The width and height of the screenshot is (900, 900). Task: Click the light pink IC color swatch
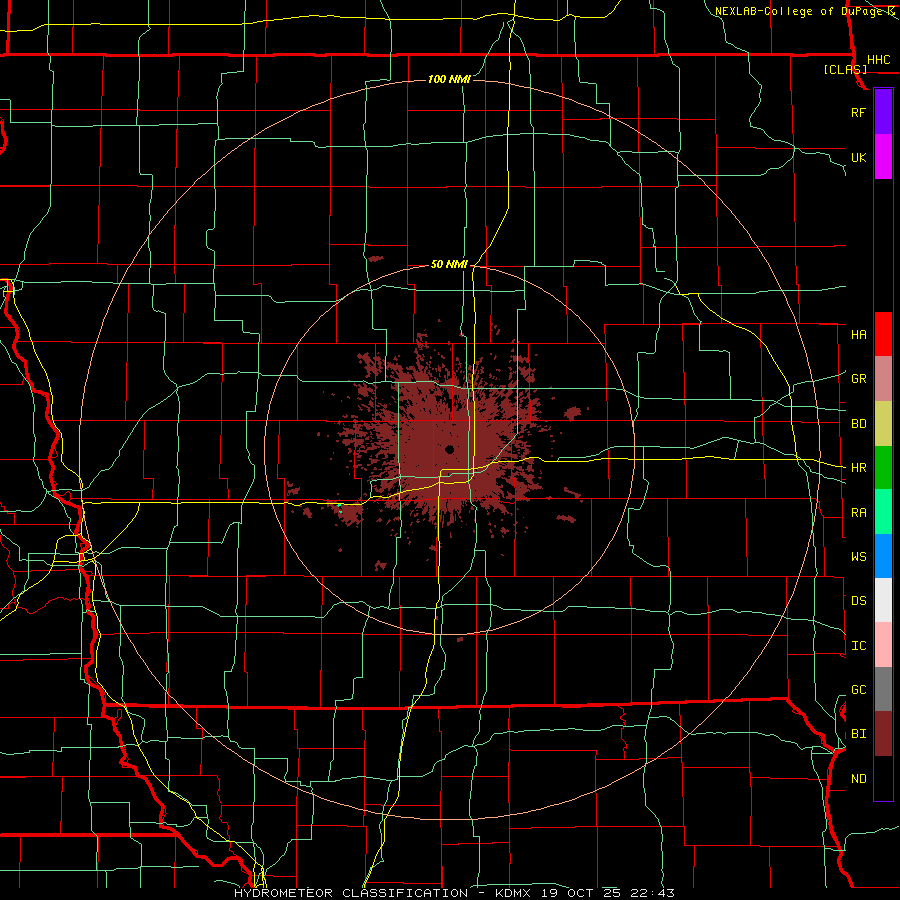(883, 645)
